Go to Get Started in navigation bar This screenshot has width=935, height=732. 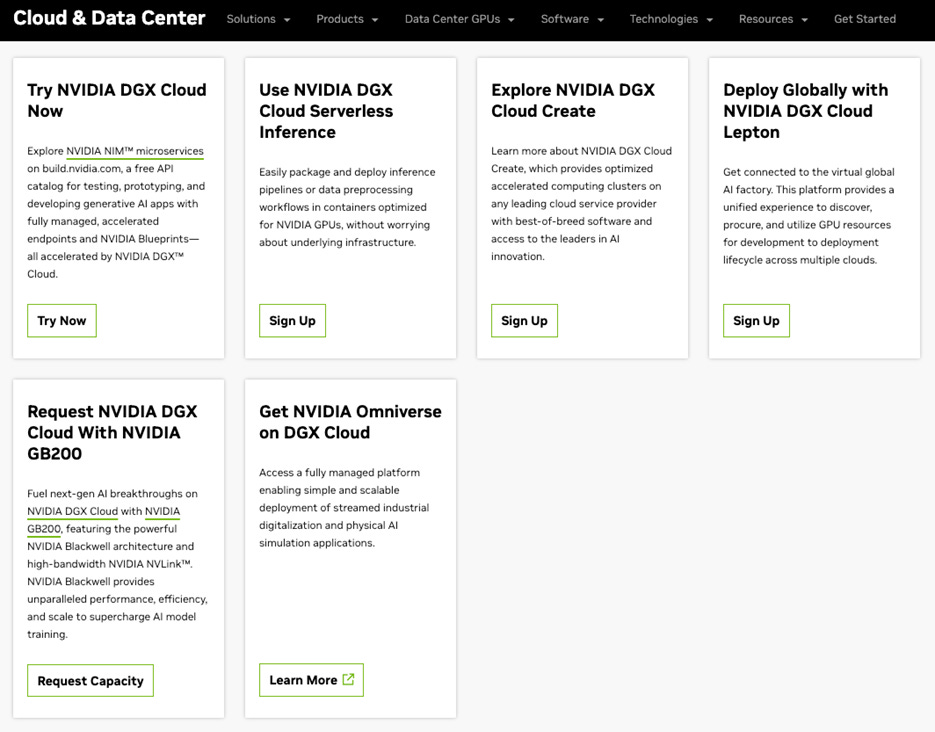[865, 19]
